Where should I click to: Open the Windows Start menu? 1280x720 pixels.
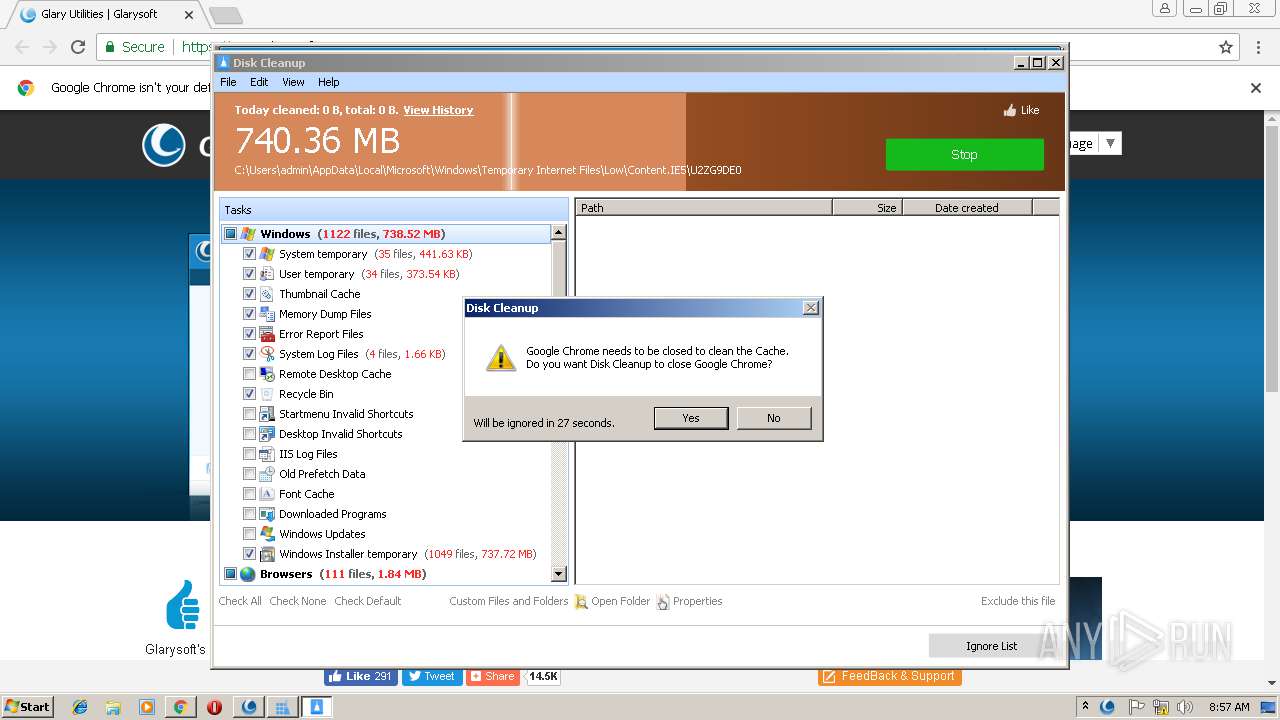28,707
